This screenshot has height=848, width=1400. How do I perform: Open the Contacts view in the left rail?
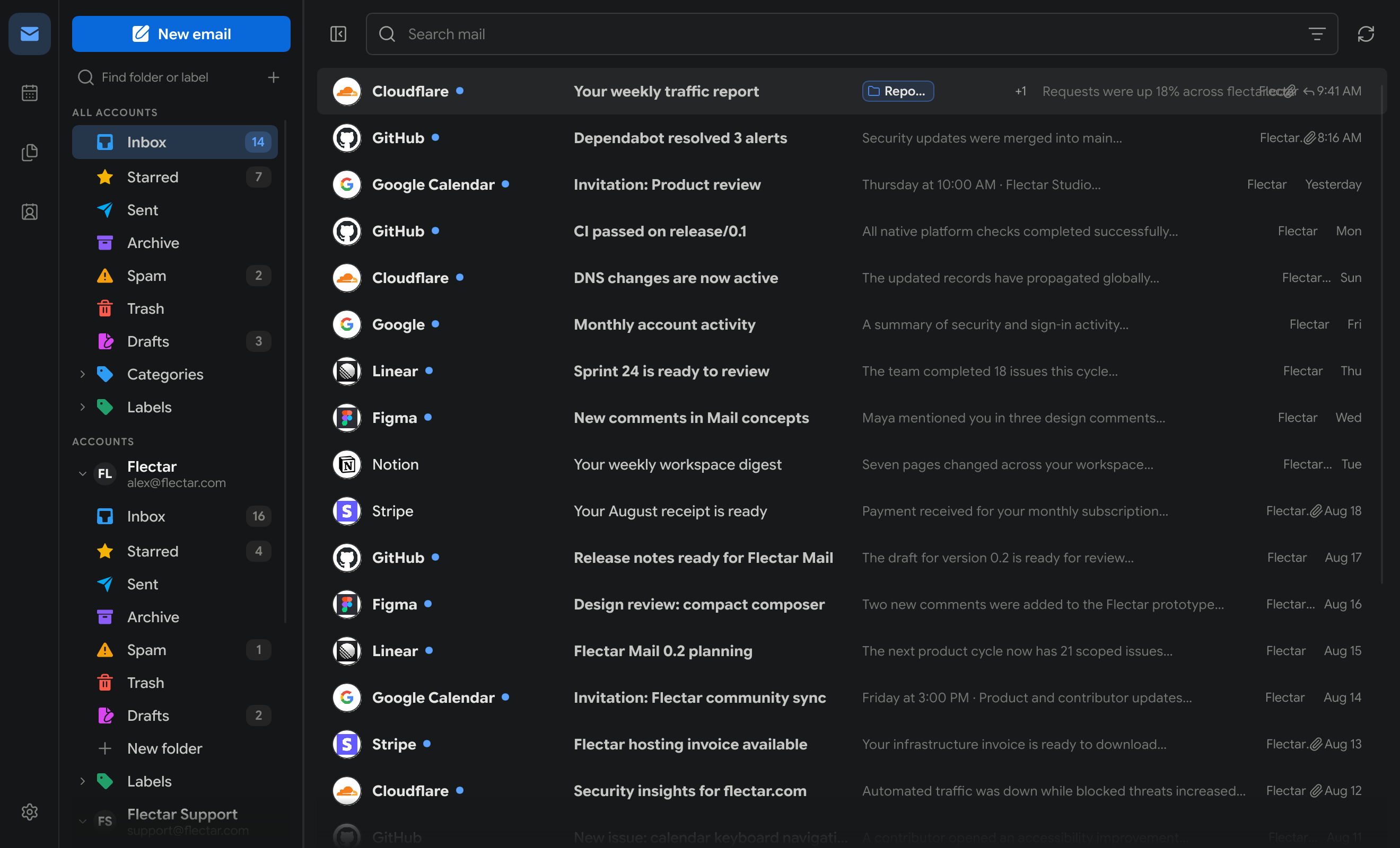[x=30, y=212]
